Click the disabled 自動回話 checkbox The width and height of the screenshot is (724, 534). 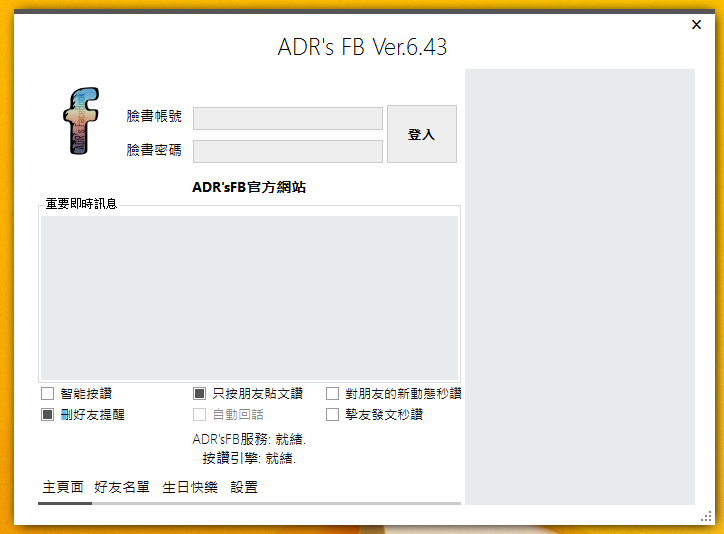199,414
